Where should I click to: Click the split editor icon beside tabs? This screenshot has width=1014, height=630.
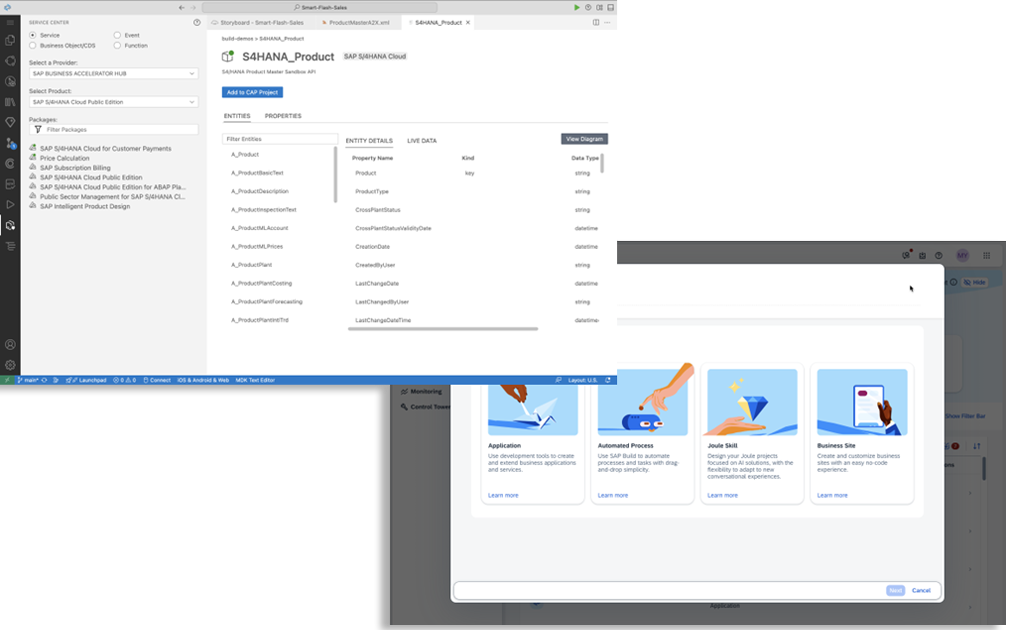[x=597, y=22]
